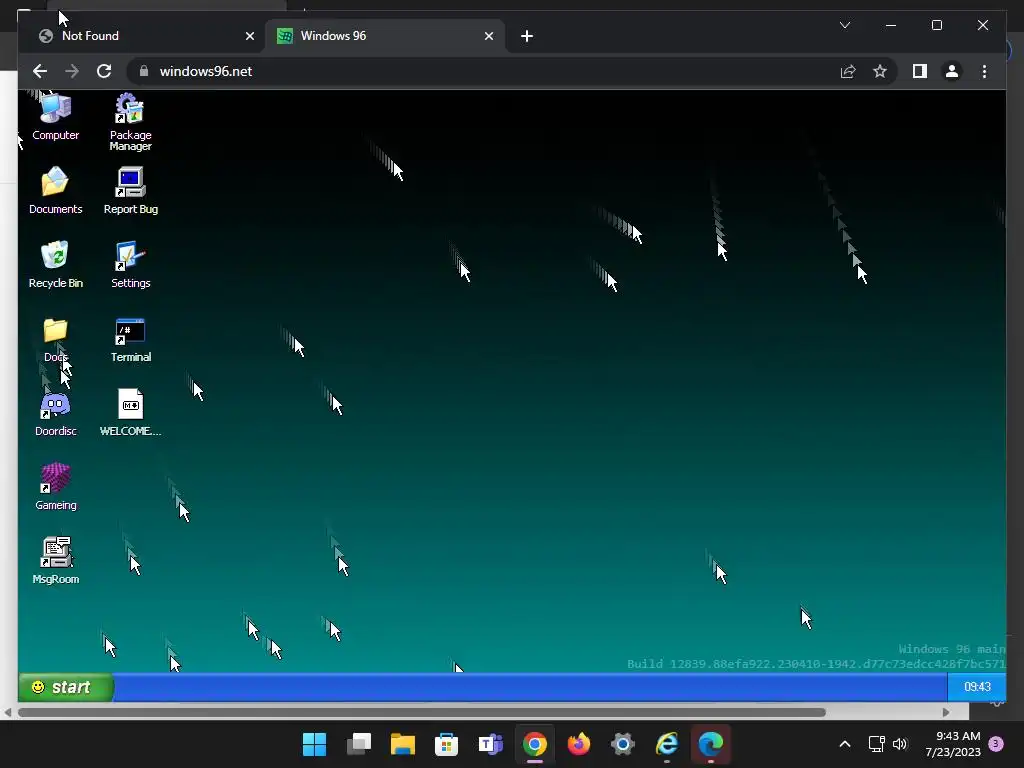Open Windows Settings gear in taskbar
Image resolution: width=1024 pixels, height=768 pixels.
pyautogui.click(x=623, y=744)
